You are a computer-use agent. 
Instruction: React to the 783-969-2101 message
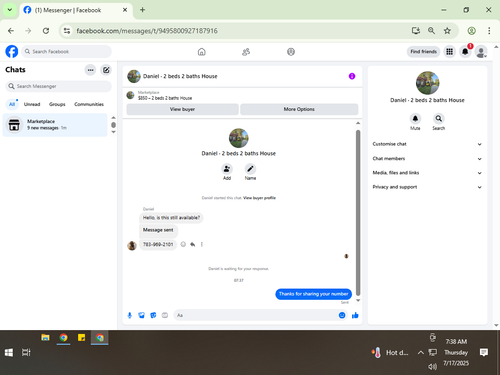[183, 244]
